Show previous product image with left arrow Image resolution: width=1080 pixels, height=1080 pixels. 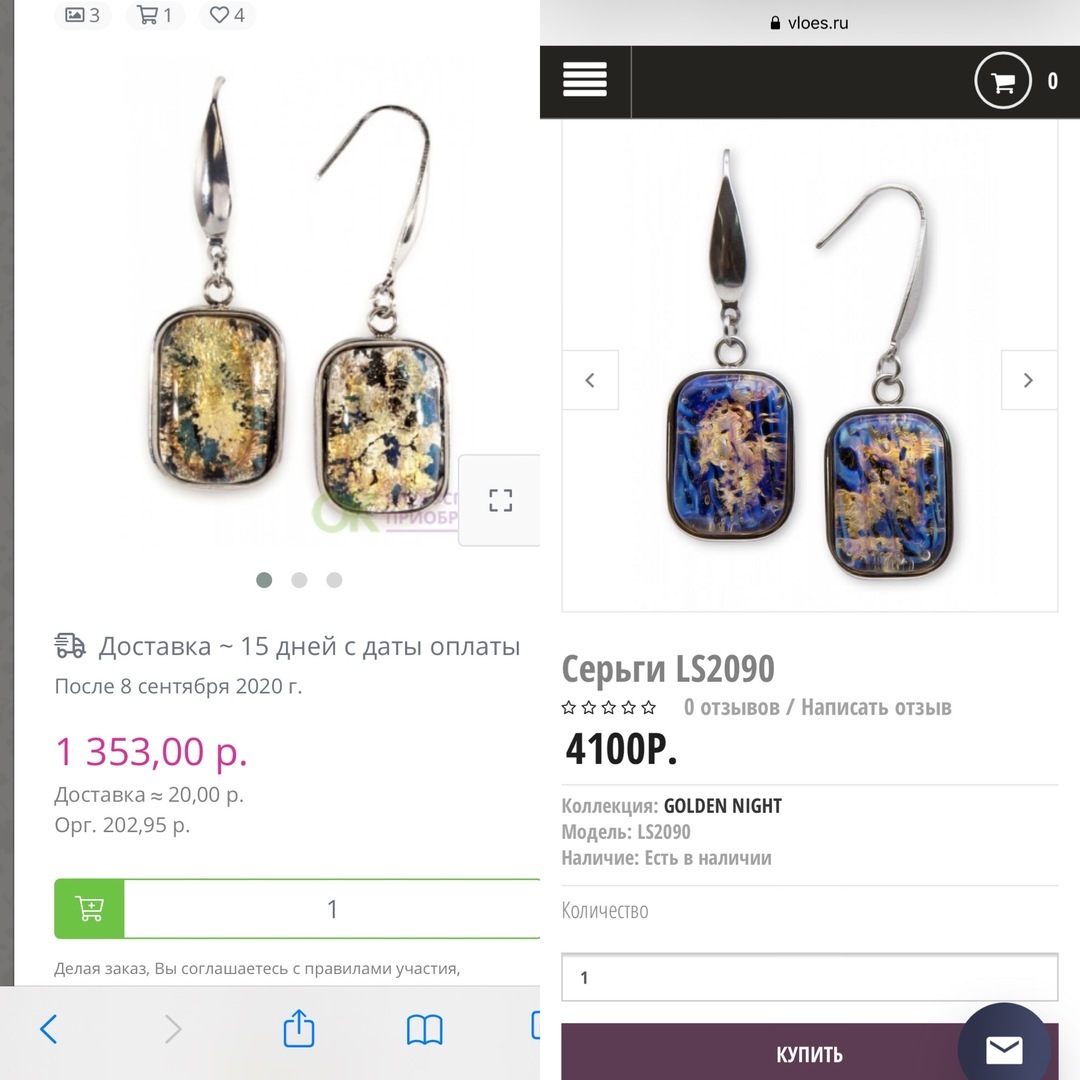point(590,380)
